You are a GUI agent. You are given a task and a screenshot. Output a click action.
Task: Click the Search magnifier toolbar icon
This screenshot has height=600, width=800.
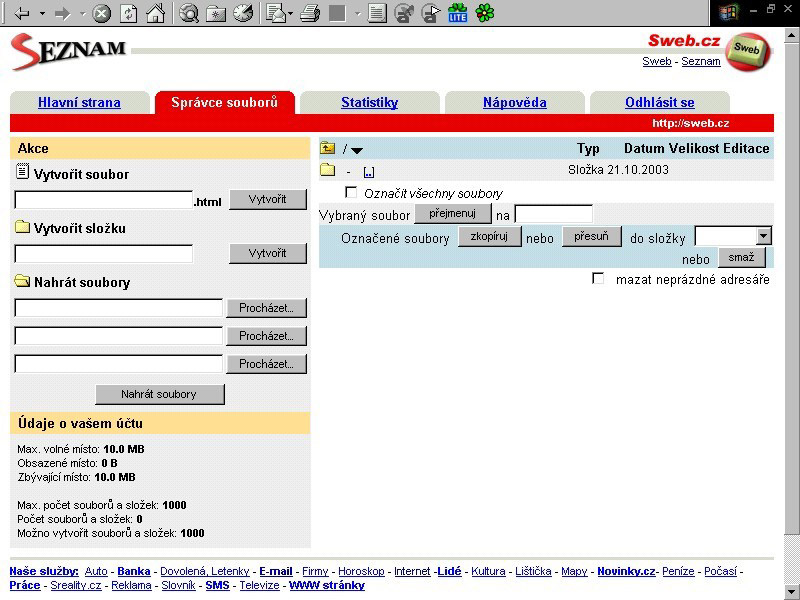click(x=189, y=14)
